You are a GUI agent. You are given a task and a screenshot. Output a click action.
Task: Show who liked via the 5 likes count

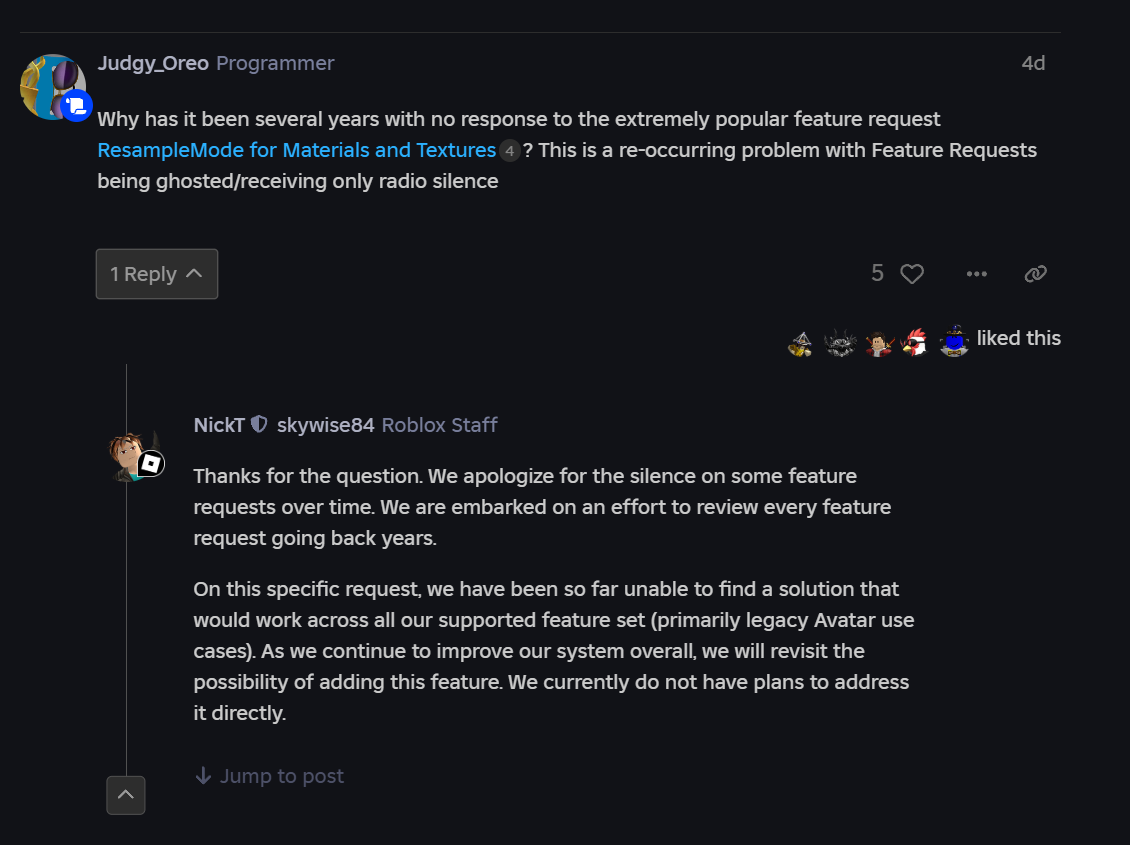pyautogui.click(x=877, y=274)
